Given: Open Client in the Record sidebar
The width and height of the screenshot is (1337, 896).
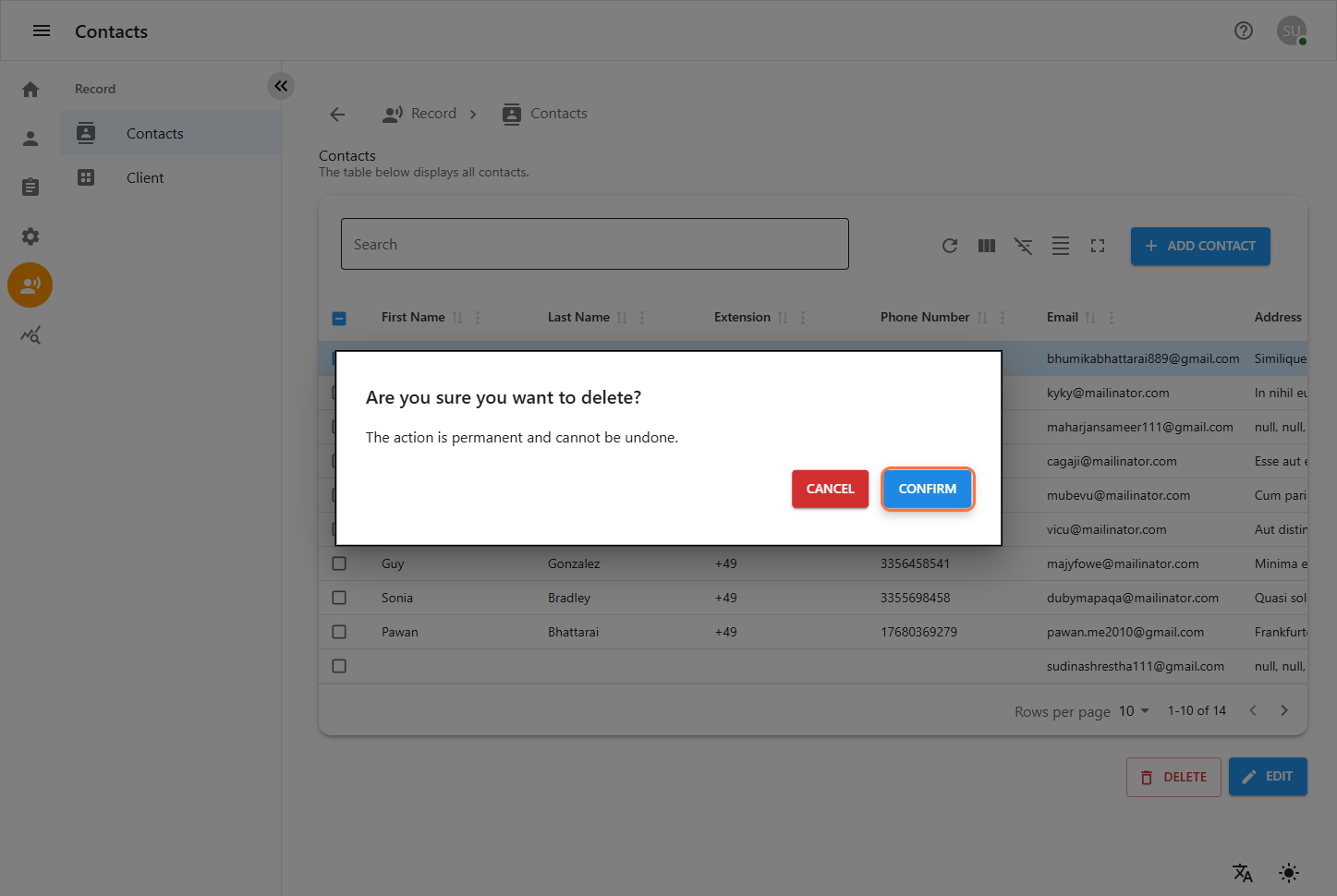Looking at the screenshot, I should tap(145, 178).
